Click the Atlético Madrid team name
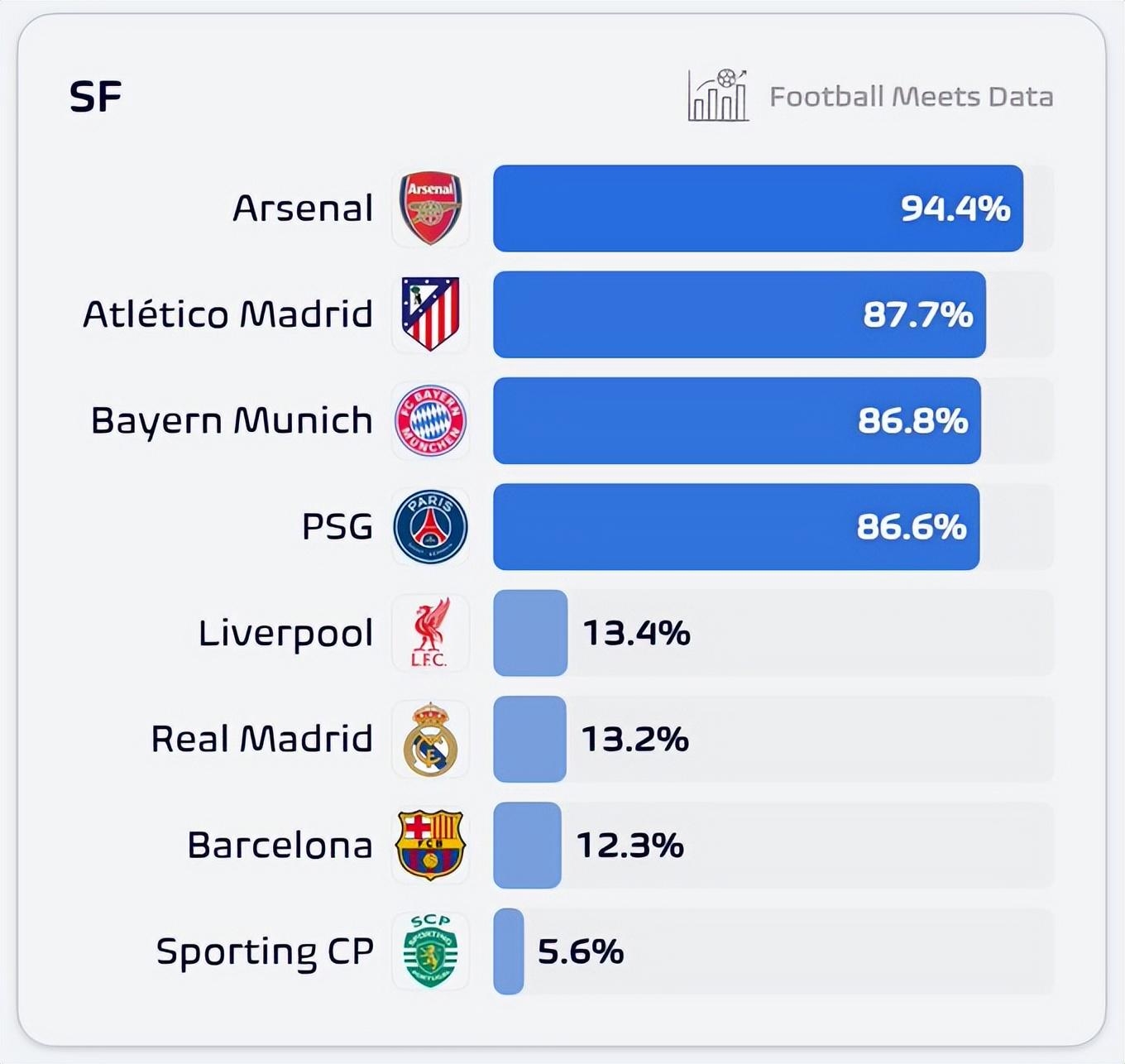Screen dimensions: 1125x1064 [x=227, y=314]
